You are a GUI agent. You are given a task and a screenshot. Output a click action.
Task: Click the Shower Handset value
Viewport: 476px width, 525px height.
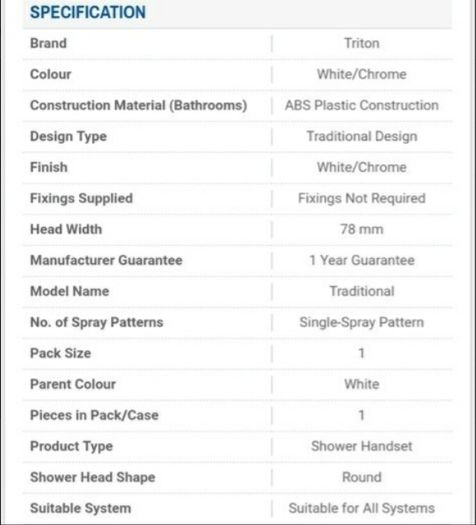tap(362, 446)
